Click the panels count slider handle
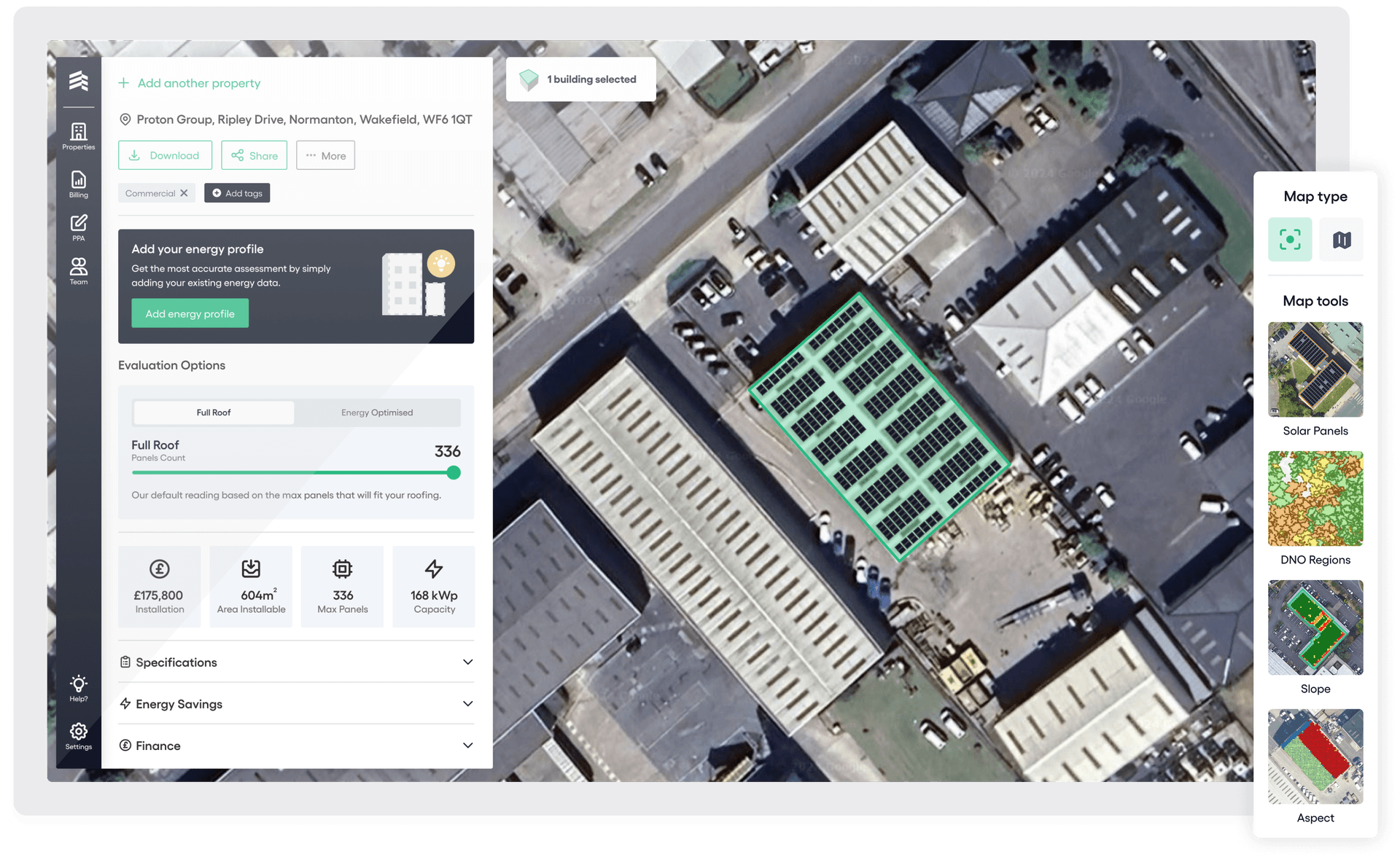 pos(454,472)
